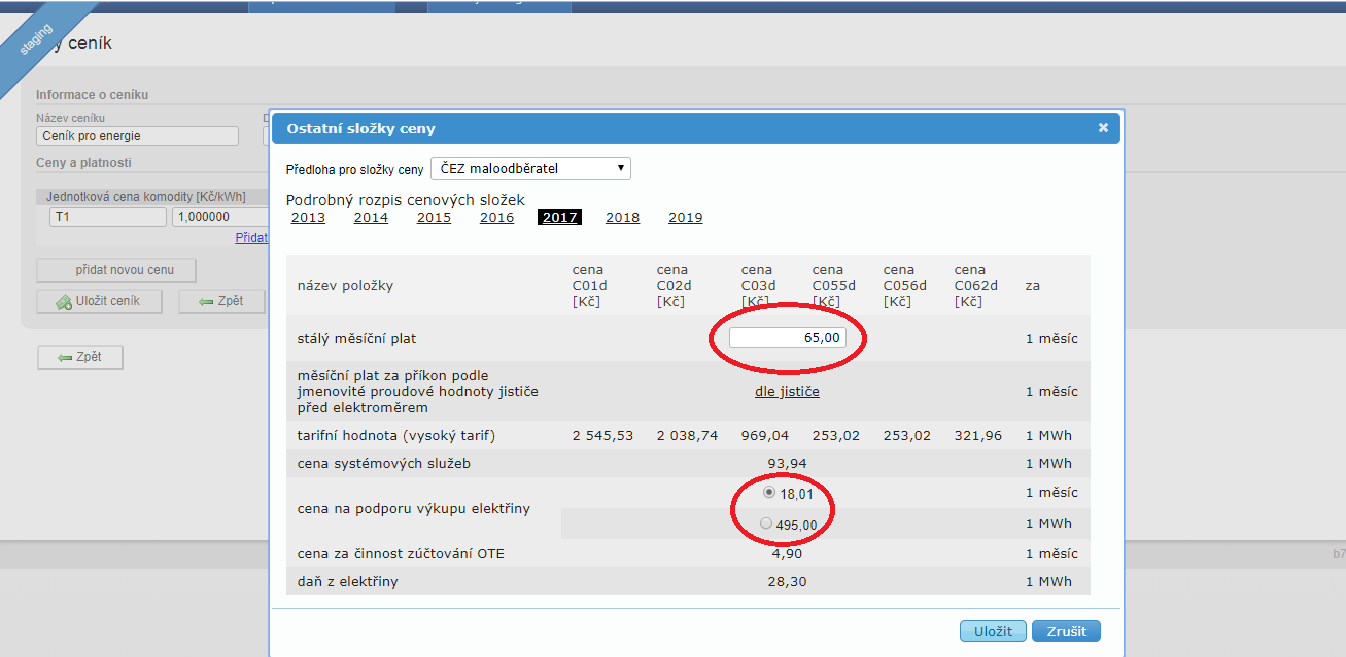Click the lower Zpět back arrow button
The height and width of the screenshot is (657, 1346).
(80, 357)
